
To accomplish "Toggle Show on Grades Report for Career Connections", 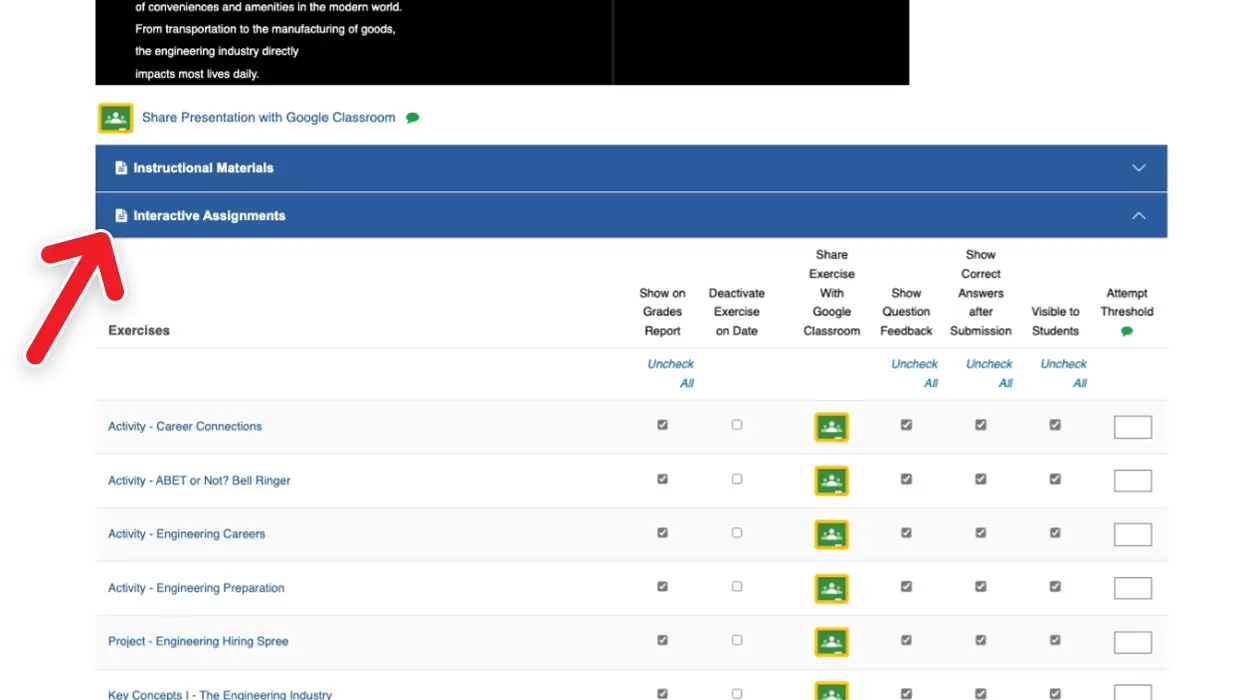I will pyautogui.click(x=662, y=425).
